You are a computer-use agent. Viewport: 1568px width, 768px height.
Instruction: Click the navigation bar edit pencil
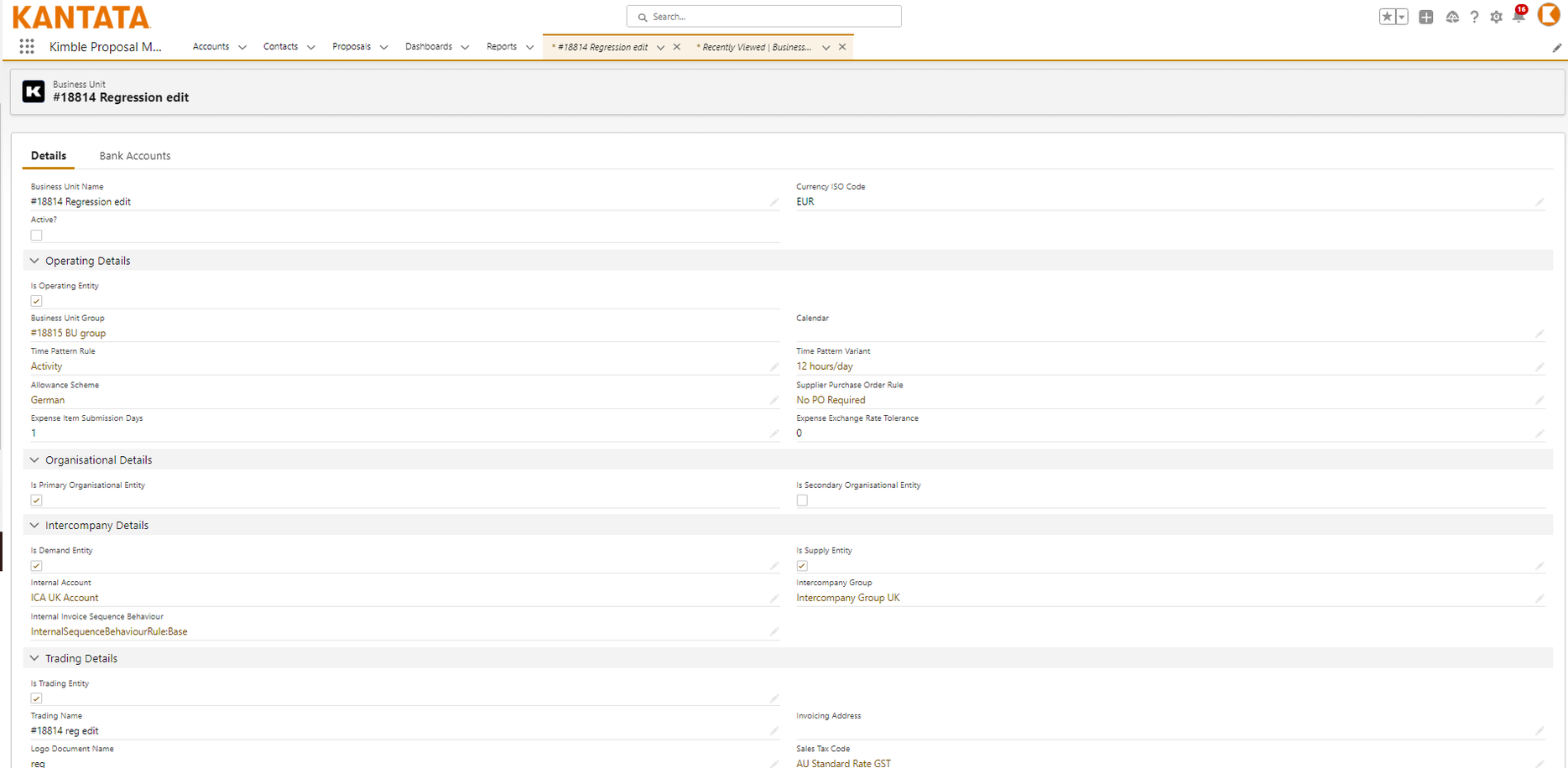click(1557, 48)
